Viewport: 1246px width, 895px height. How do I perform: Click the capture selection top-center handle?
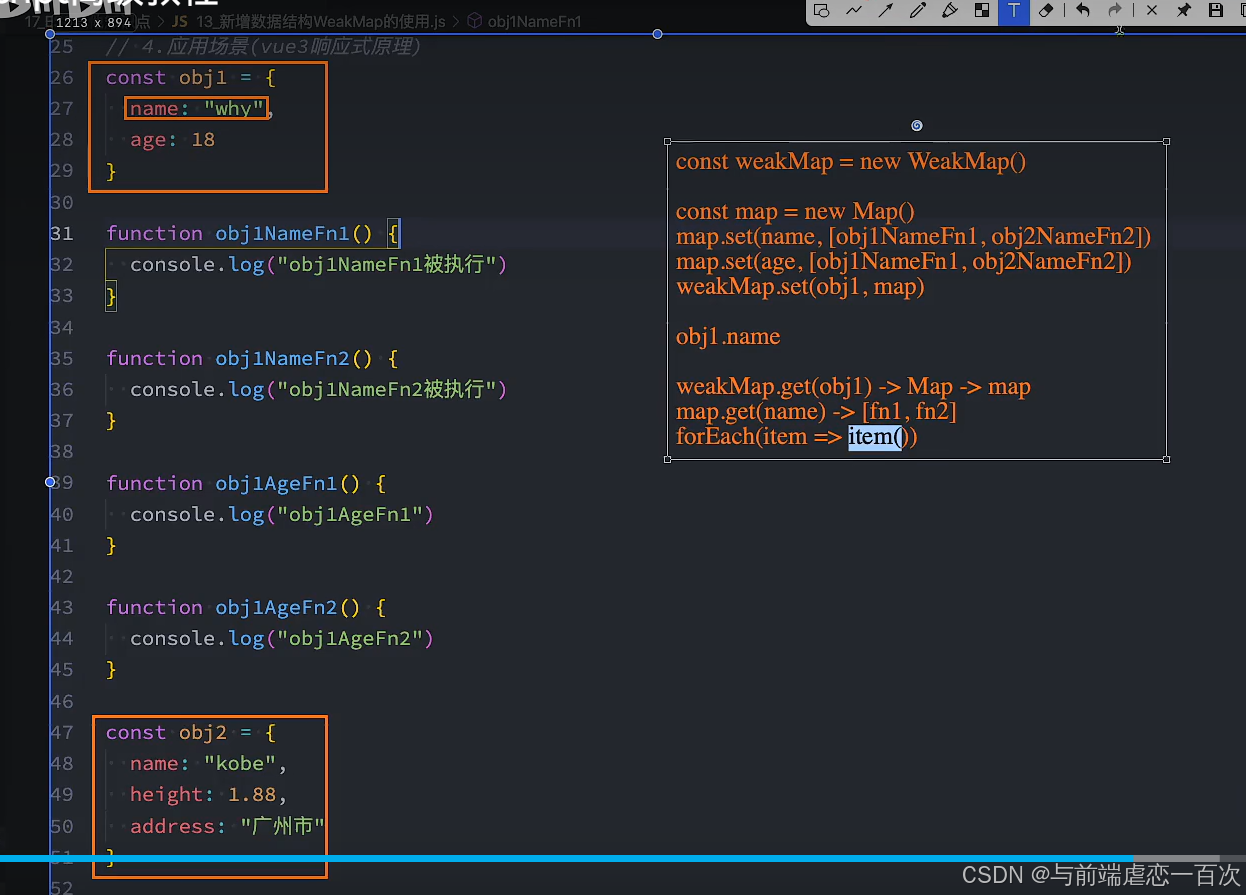point(657,34)
